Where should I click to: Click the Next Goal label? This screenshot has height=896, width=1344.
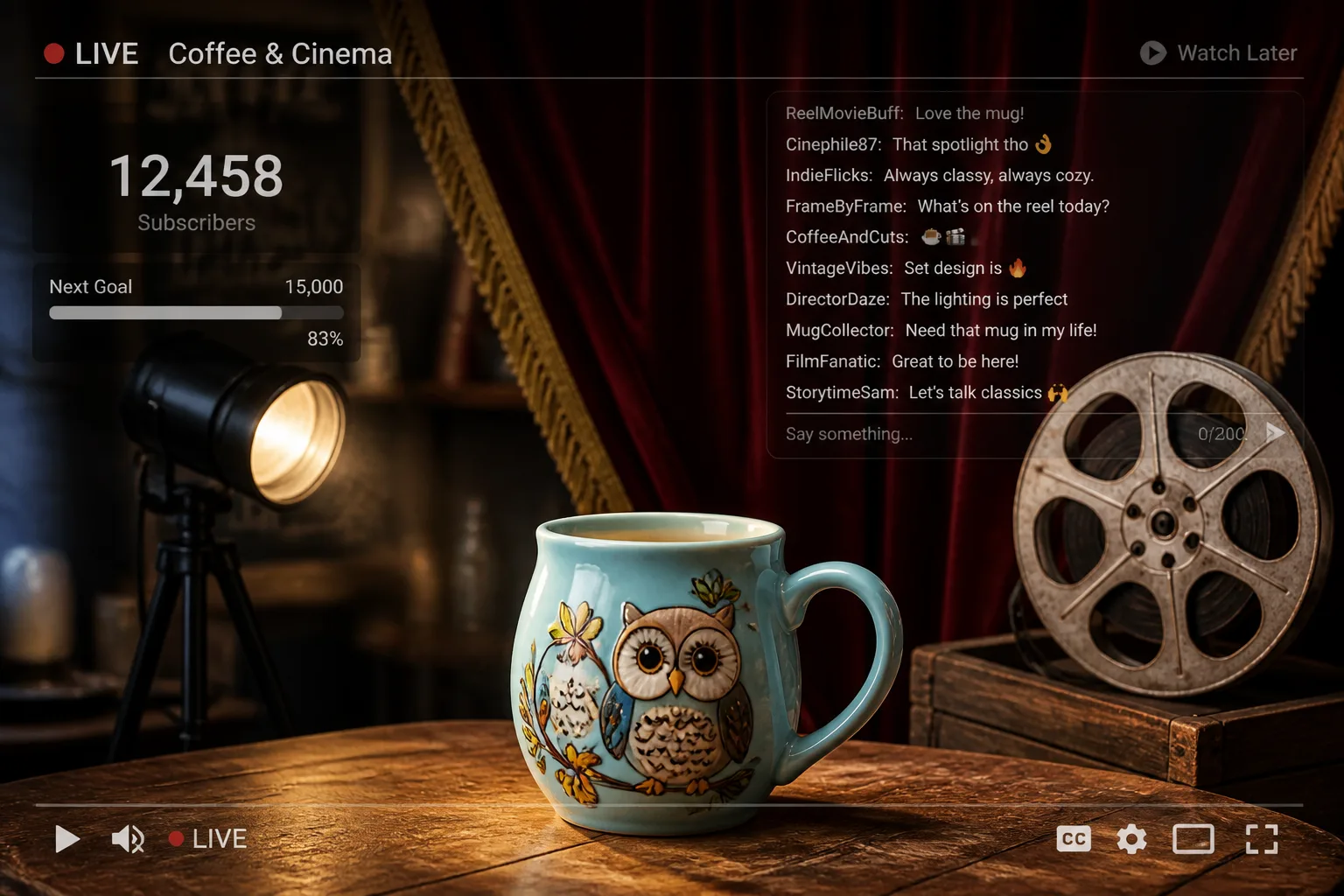(91, 287)
